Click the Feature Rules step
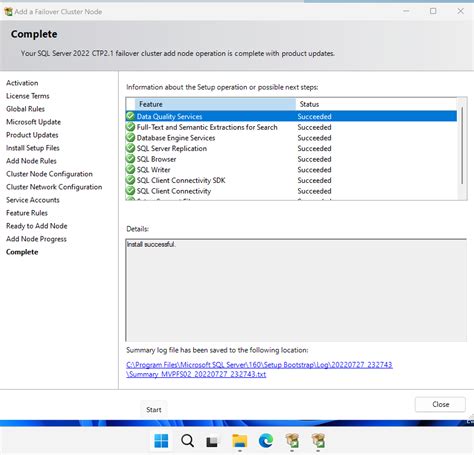Image resolution: width=474 pixels, height=455 pixels. click(x=27, y=213)
